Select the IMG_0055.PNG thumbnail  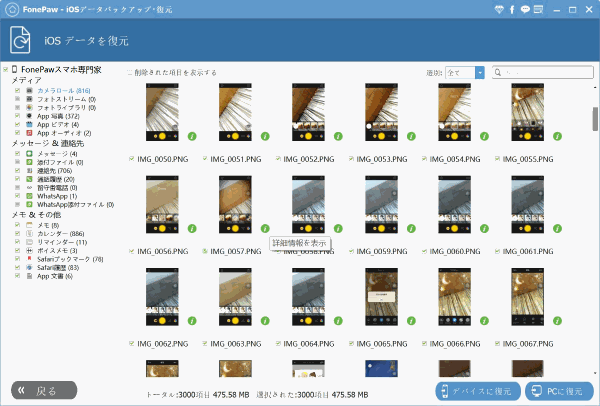527,112
